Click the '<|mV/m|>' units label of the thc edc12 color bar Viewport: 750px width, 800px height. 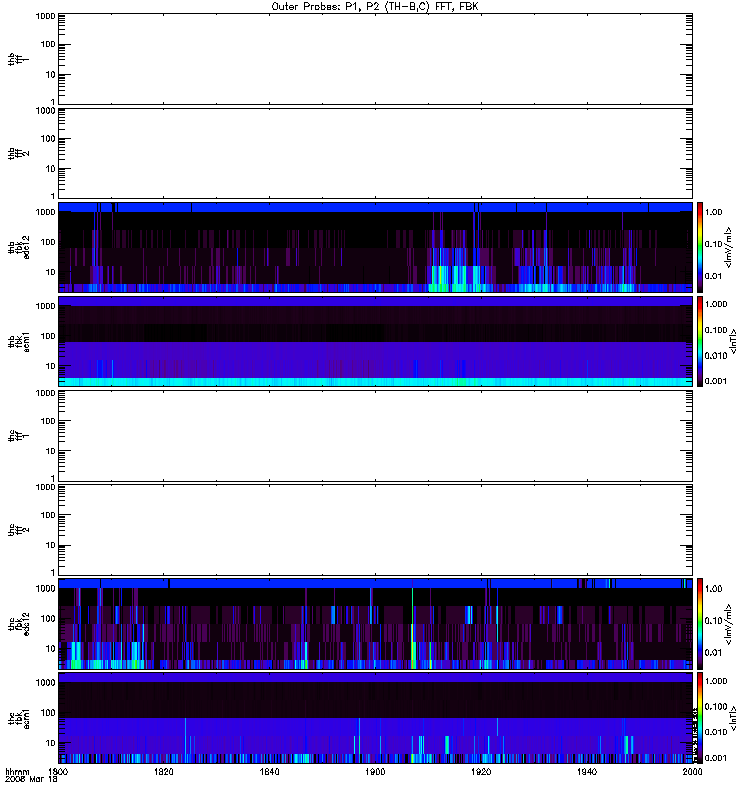tap(729, 624)
